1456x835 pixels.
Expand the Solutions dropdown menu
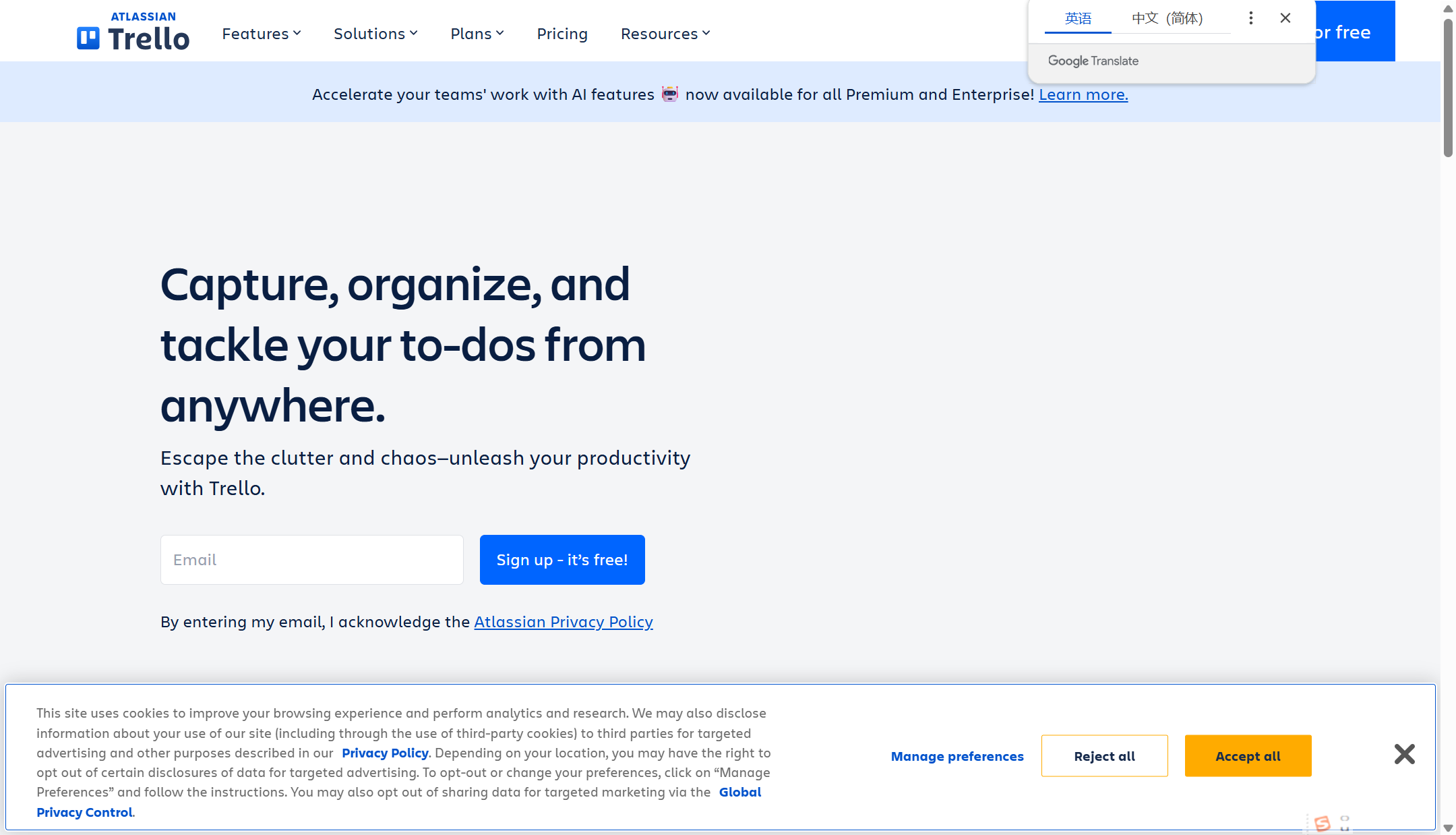[x=375, y=34]
